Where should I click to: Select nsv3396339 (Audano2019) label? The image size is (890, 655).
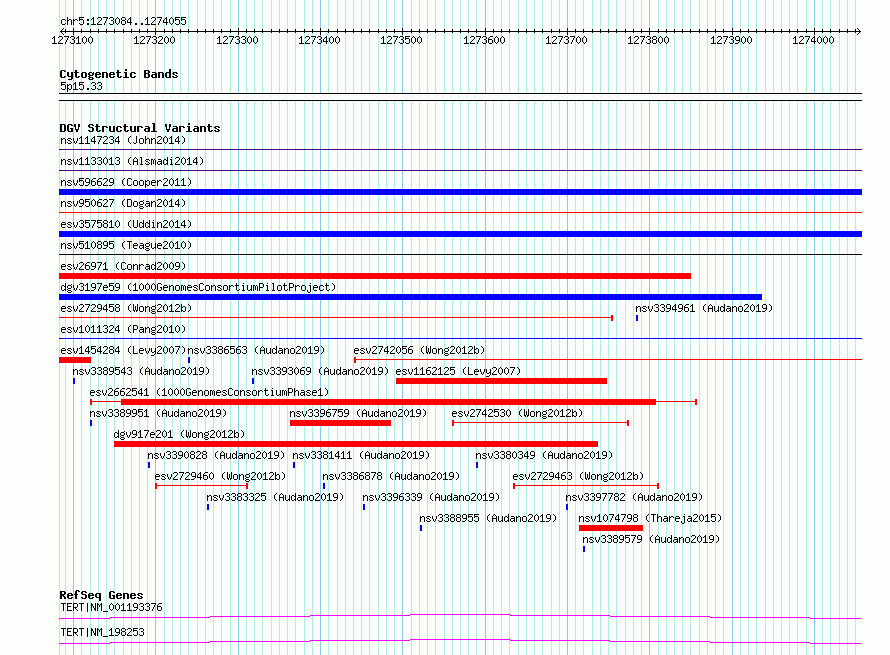pyautogui.click(x=431, y=497)
